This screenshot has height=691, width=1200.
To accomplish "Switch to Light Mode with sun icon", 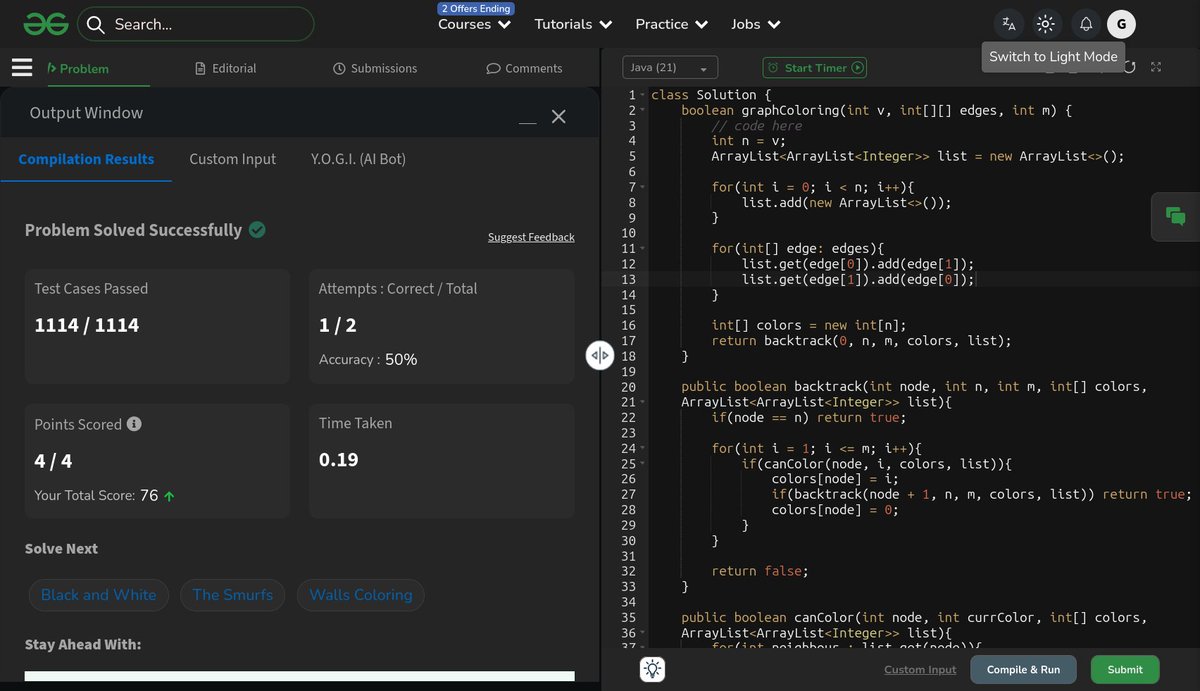I will (x=1046, y=24).
